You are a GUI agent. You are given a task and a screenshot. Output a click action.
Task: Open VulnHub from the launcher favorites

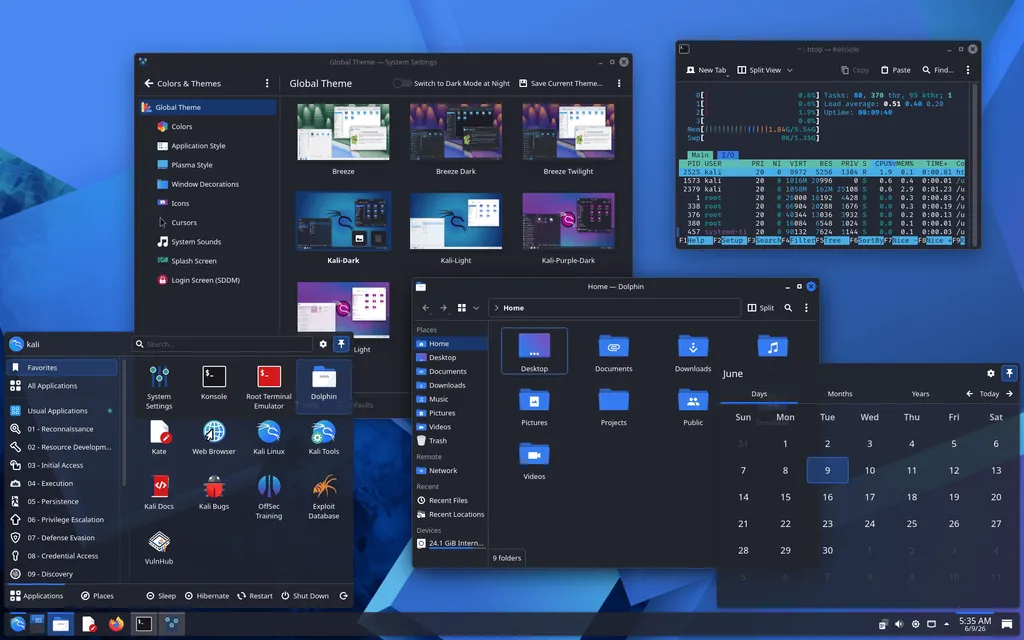pos(159,547)
